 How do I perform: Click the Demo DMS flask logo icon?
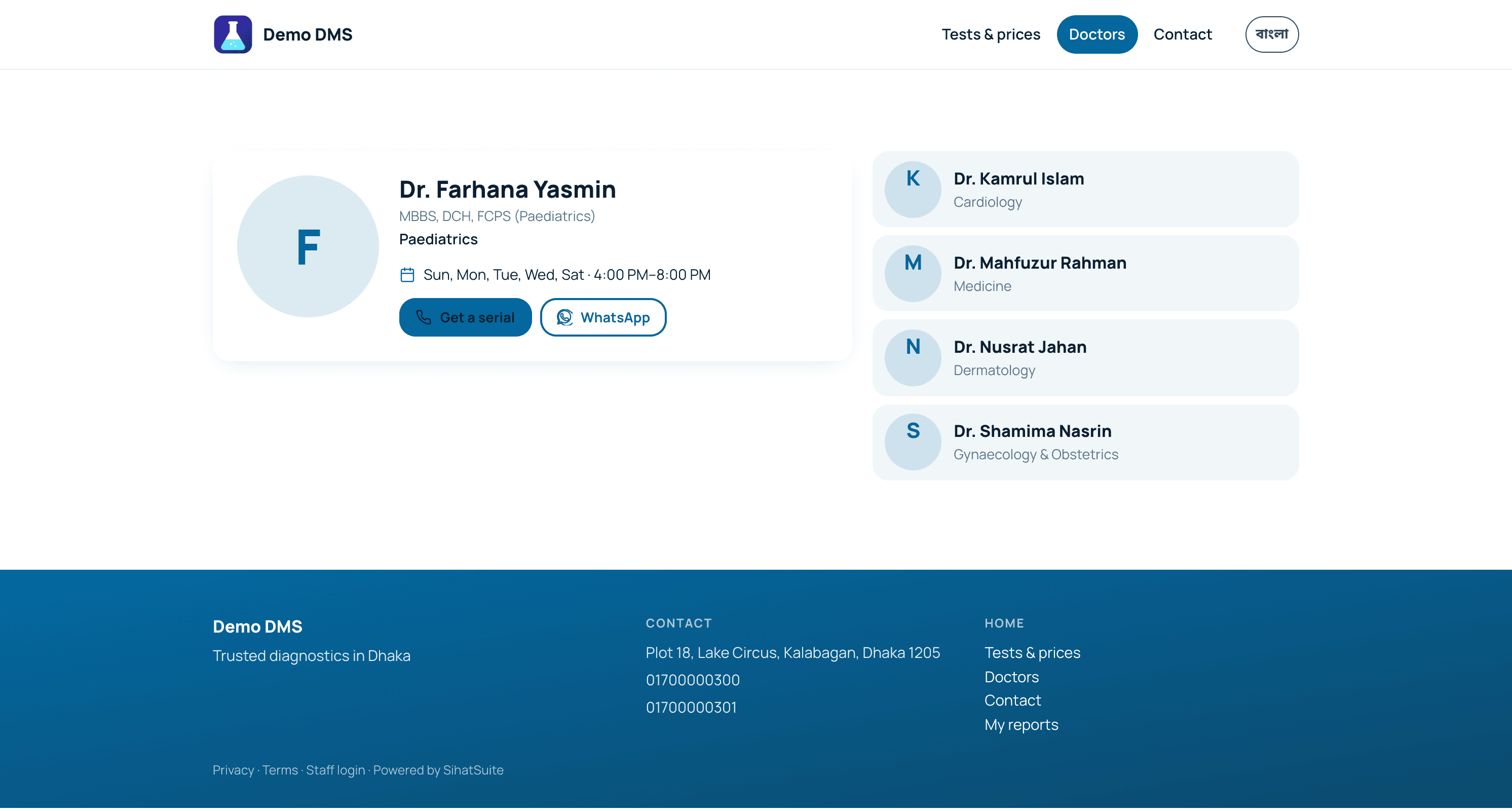click(x=233, y=34)
